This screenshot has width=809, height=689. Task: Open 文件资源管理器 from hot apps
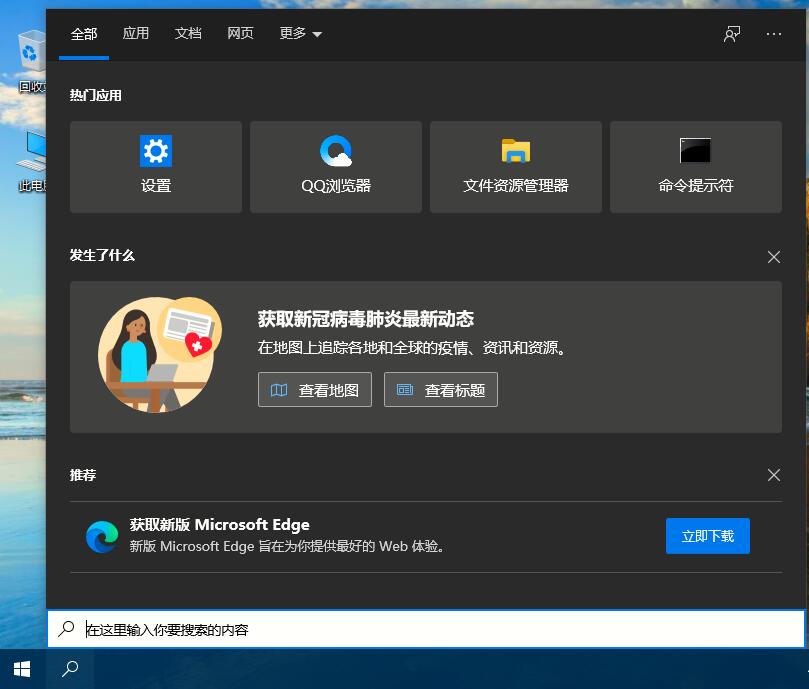(x=515, y=166)
